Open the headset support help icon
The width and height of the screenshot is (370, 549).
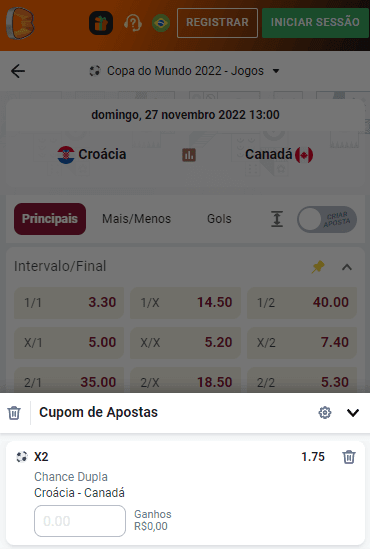133,23
